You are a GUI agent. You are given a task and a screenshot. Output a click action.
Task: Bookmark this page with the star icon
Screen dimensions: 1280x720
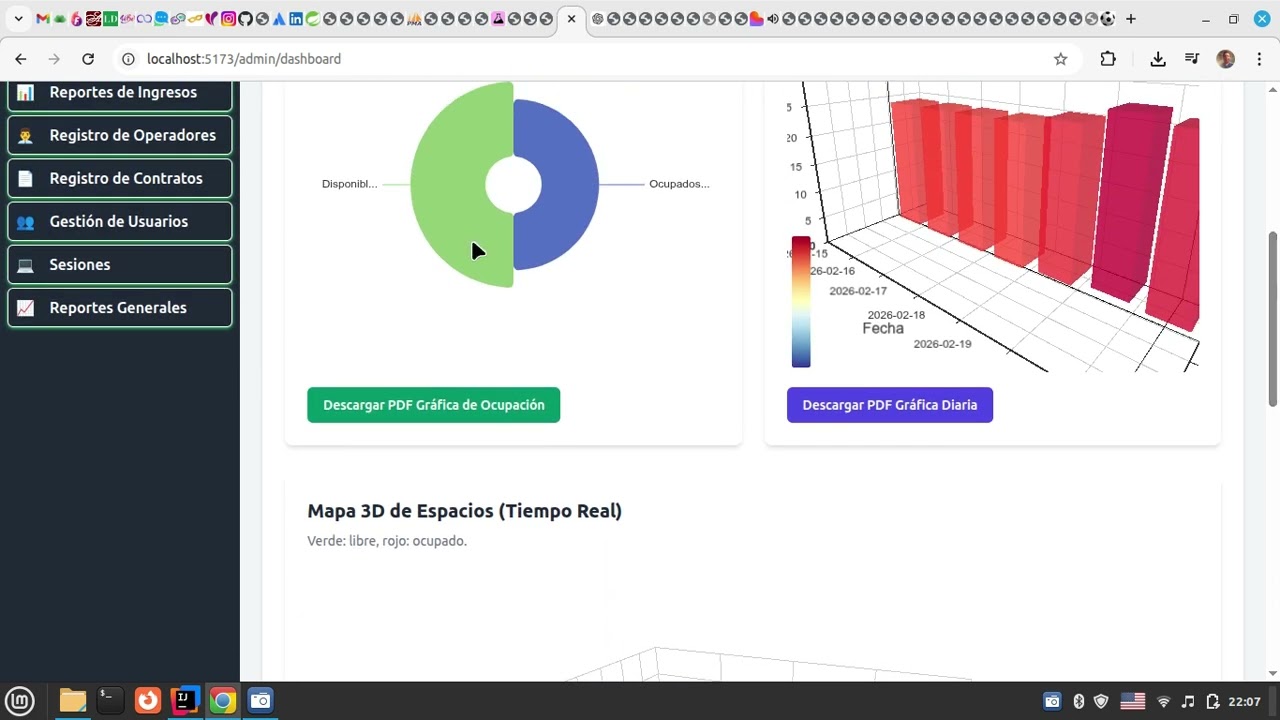pyautogui.click(x=1061, y=59)
